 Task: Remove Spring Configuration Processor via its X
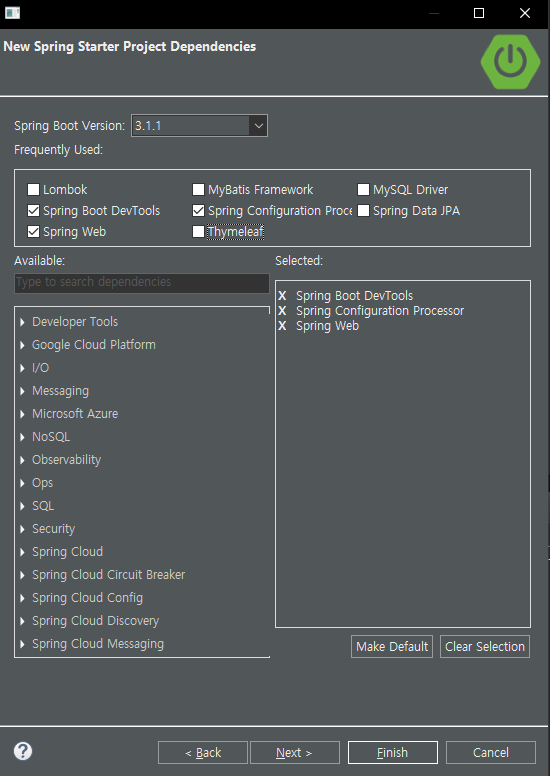pos(282,311)
